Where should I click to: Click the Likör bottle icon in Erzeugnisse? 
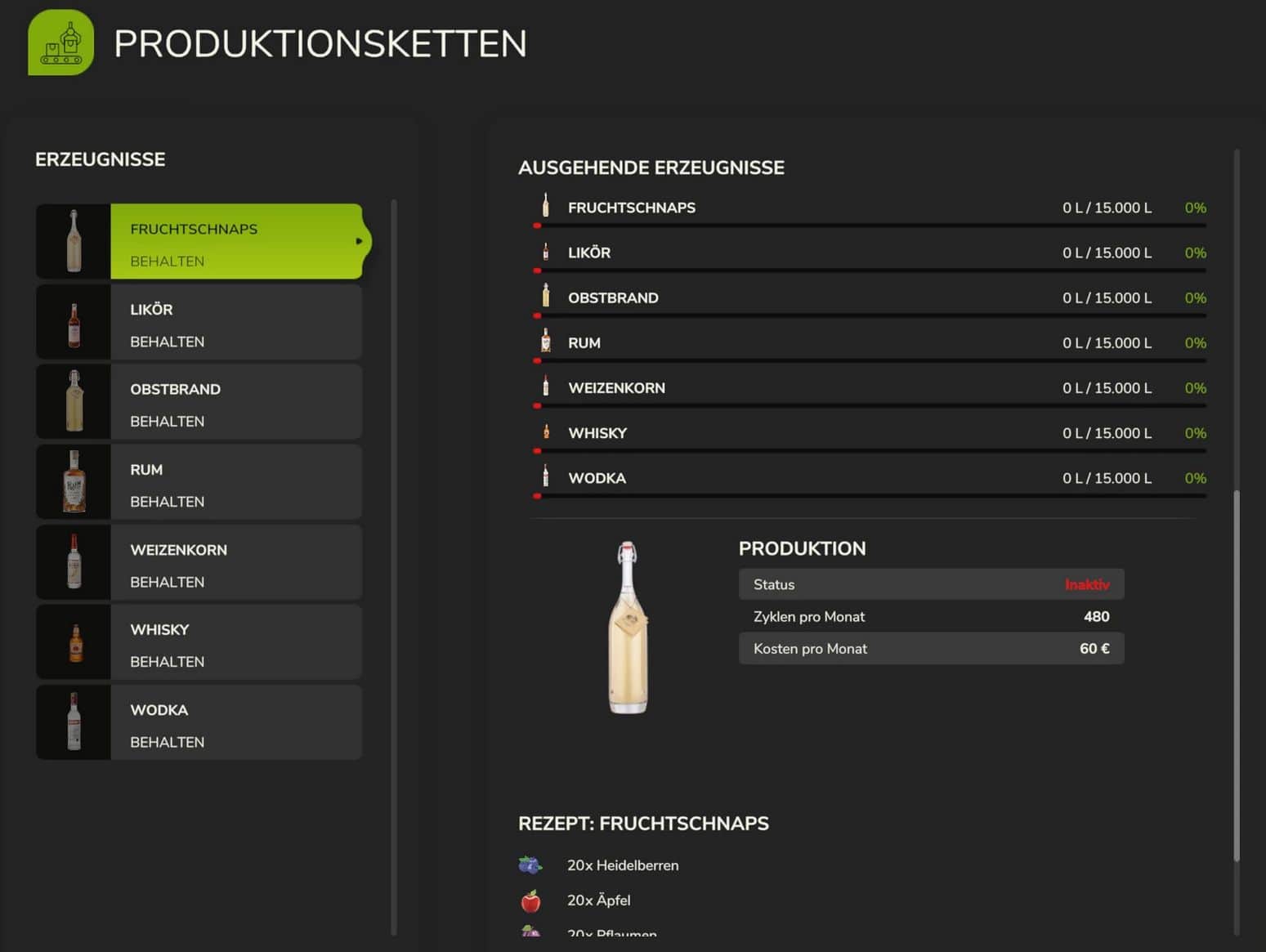pos(74,322)
